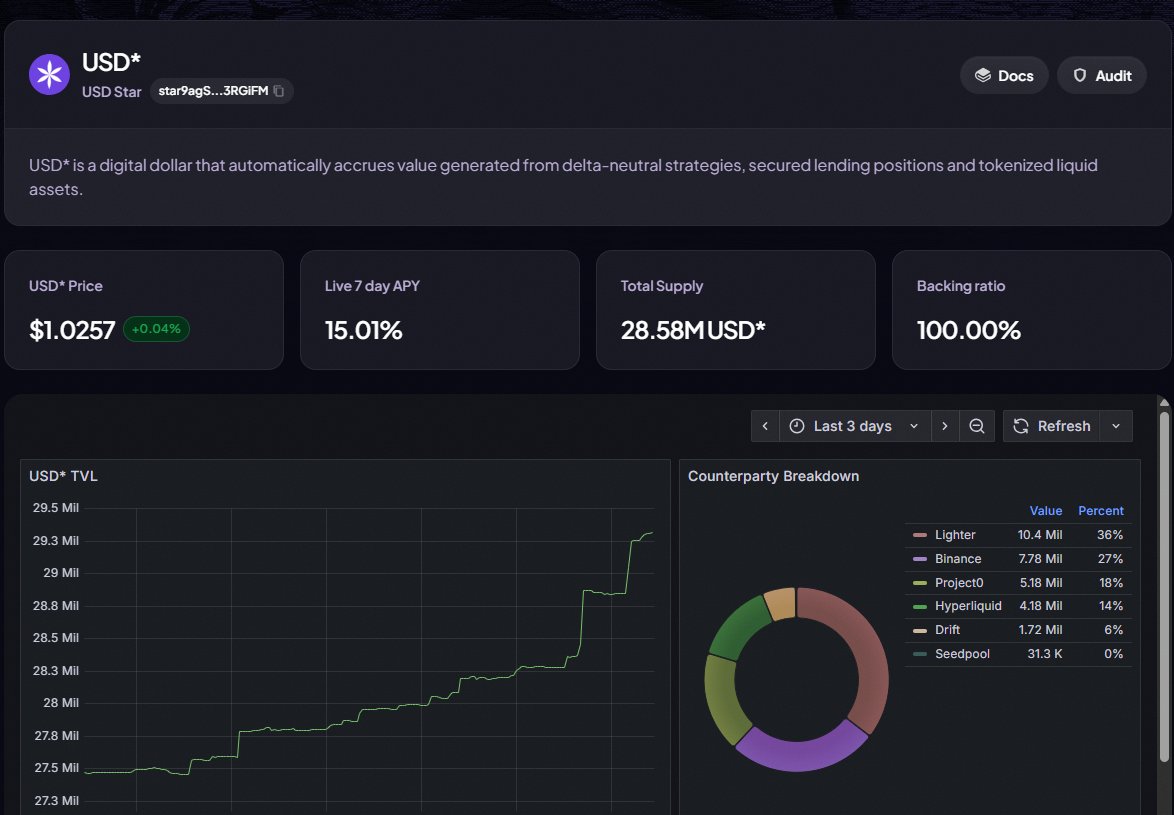Refresh the dashboard
The width and height of the screenshot is (1174, 815).
(x=1051, y=426)
